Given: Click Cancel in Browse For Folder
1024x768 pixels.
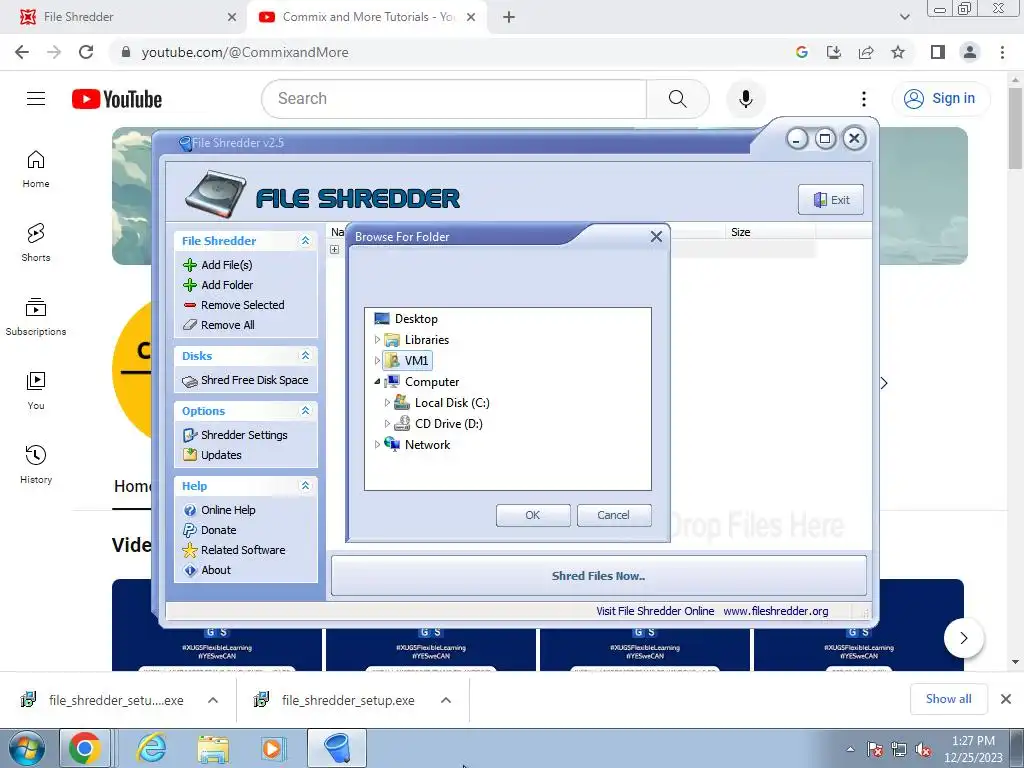Looking at the screenshot, I should tap(614, 515).
